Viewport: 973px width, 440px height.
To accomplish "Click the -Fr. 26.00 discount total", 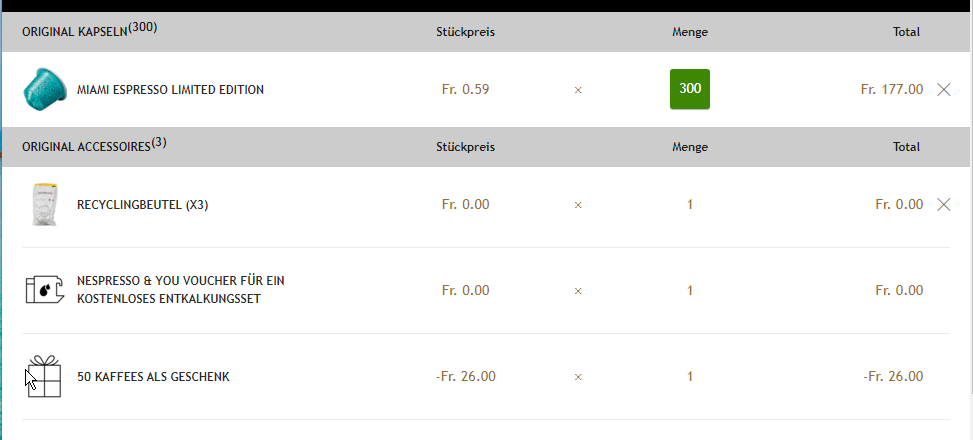I will 892,377.
